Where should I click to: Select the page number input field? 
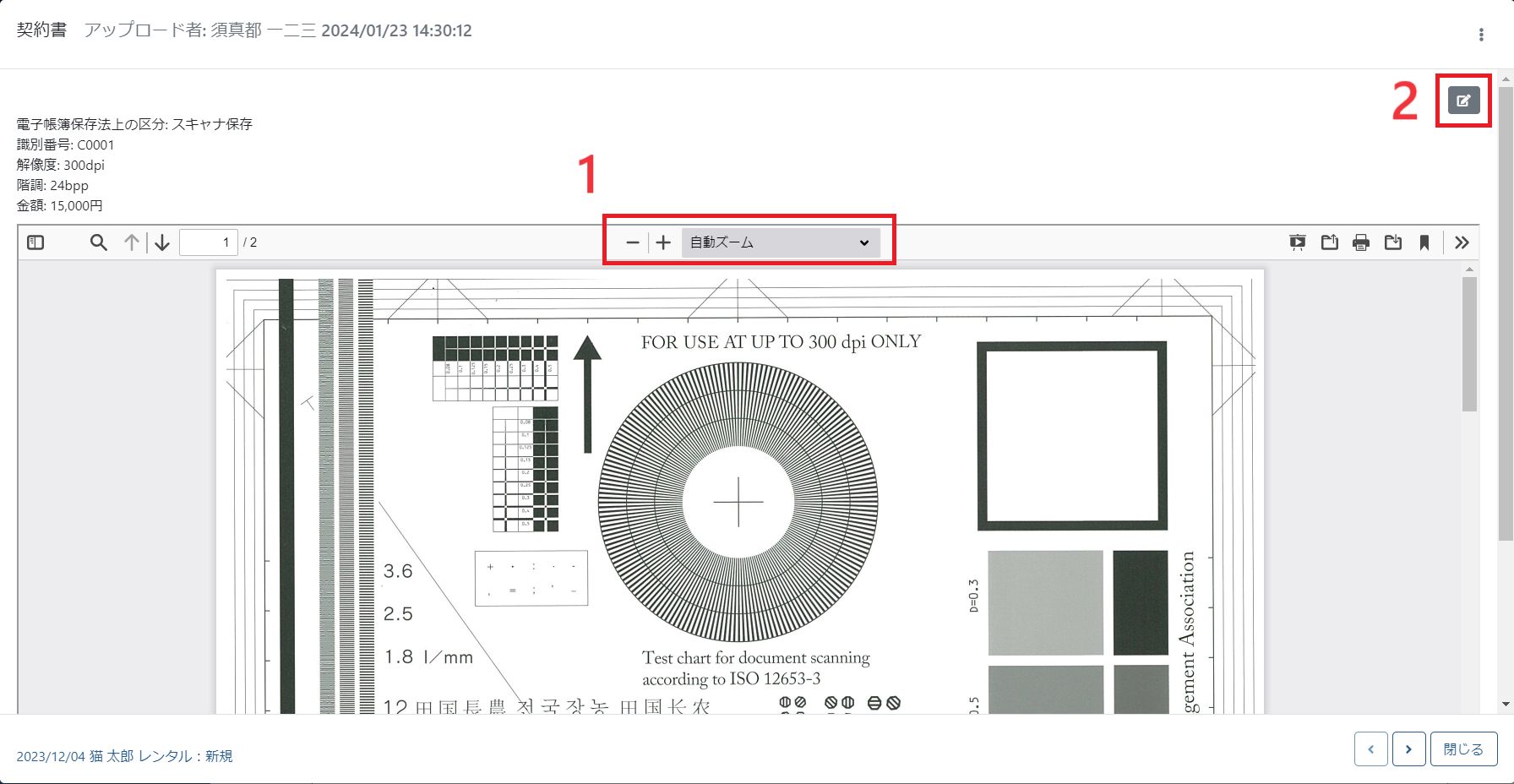[209, 242]
